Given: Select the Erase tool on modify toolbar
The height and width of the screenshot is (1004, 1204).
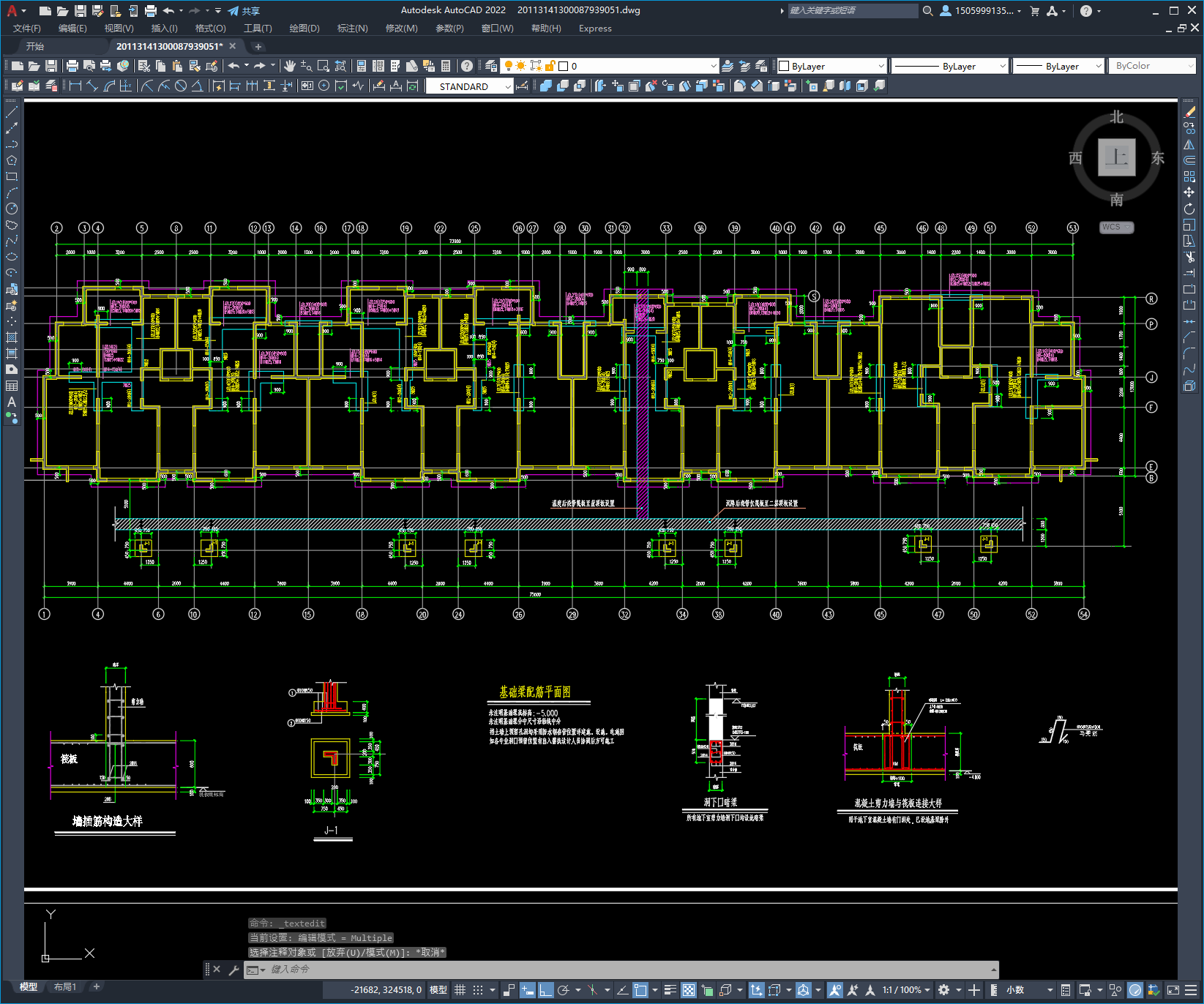Looking at the screenshot, I should click(x=1189, y=112).
